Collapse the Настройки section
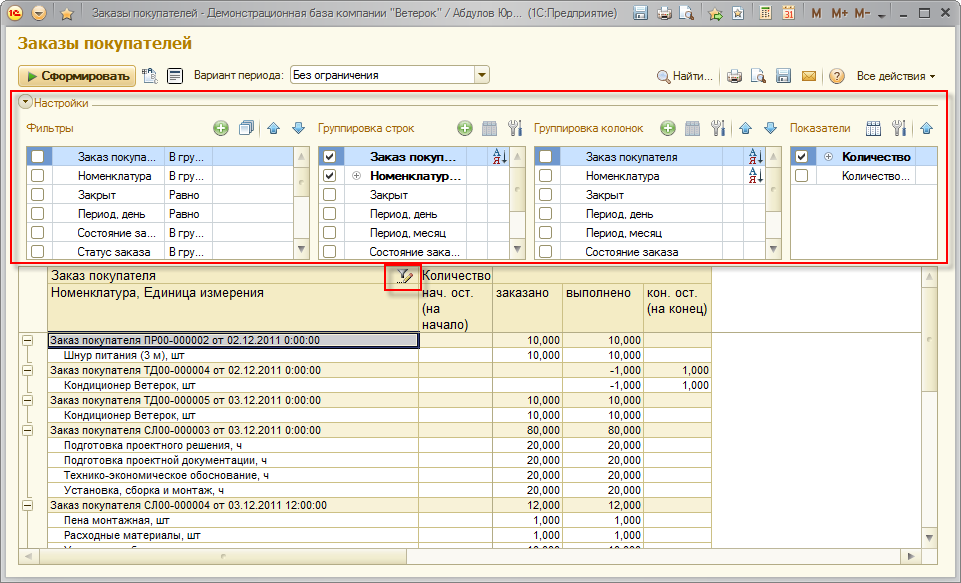Viewport: 961px width, 583px height. [26, 102]
